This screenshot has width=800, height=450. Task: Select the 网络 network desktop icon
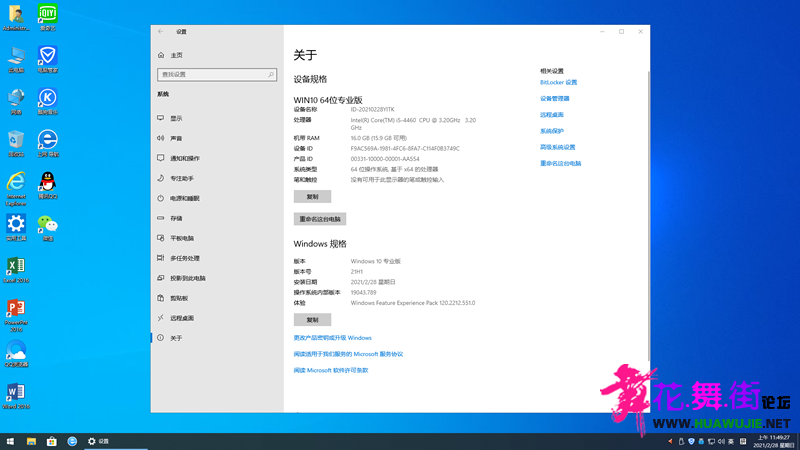pyautogui.click(x=16, y=102)
